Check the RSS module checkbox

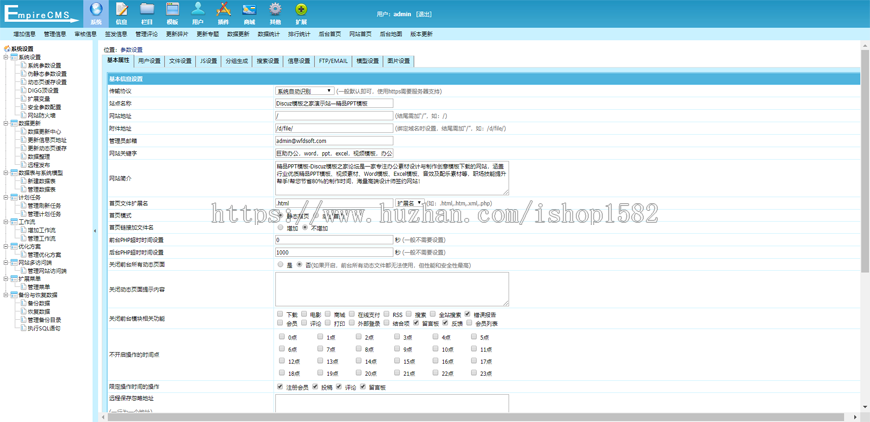[x=385, y=314]
